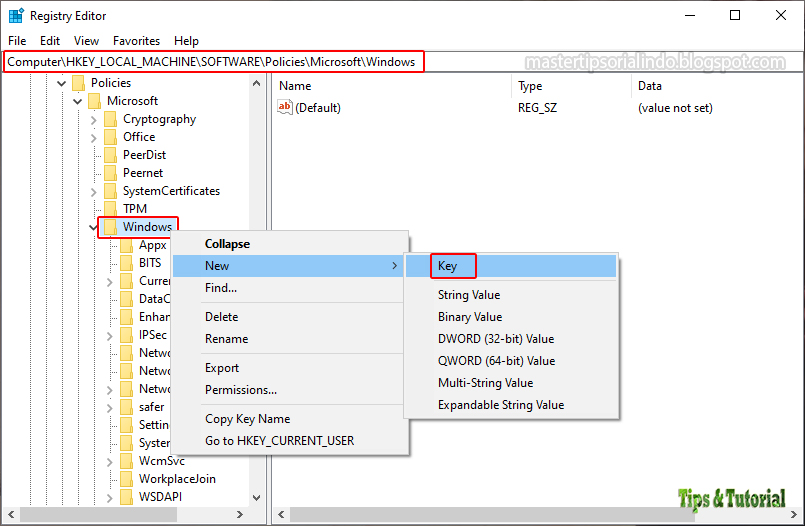Viewport: 805px width, 526px height.
Task: Click the tree pane scroll right arrow
Action: (240, 514)
